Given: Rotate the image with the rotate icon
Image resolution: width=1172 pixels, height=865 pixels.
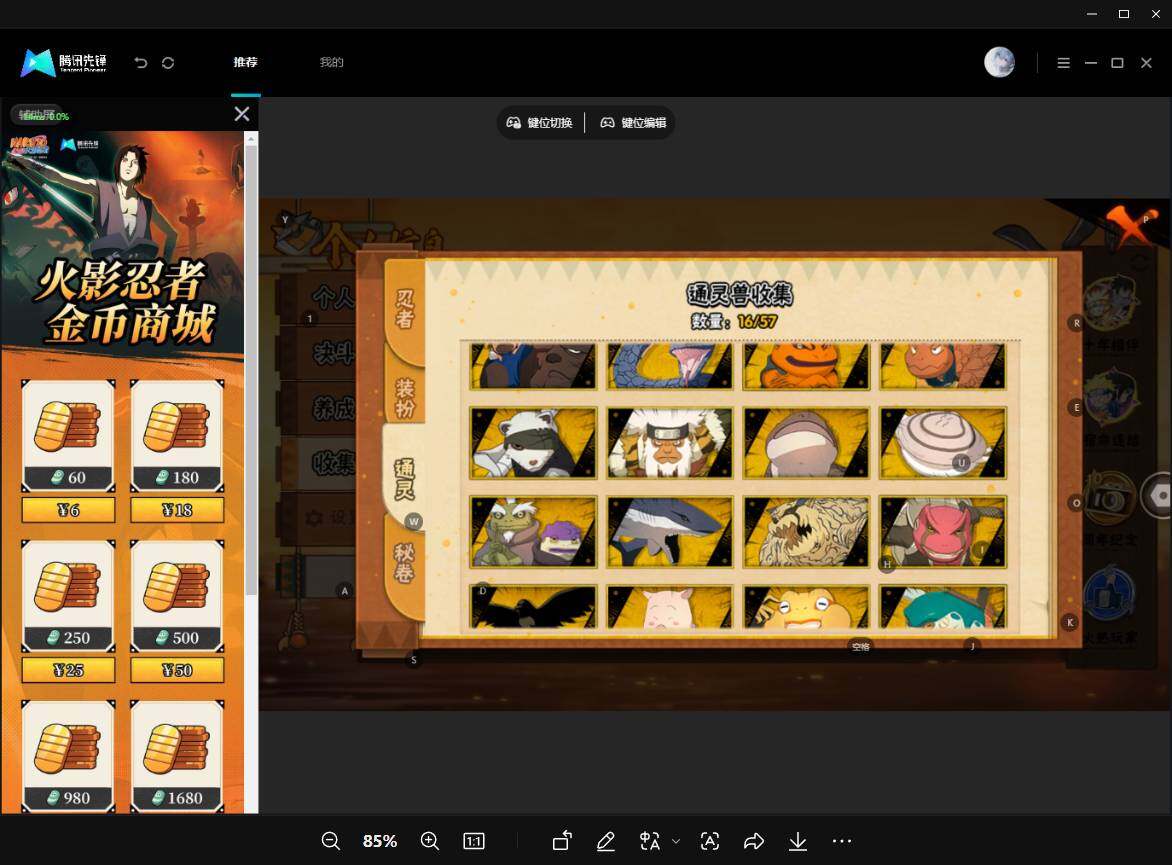Looking at the screenshot, I should (x=562, y=841).
